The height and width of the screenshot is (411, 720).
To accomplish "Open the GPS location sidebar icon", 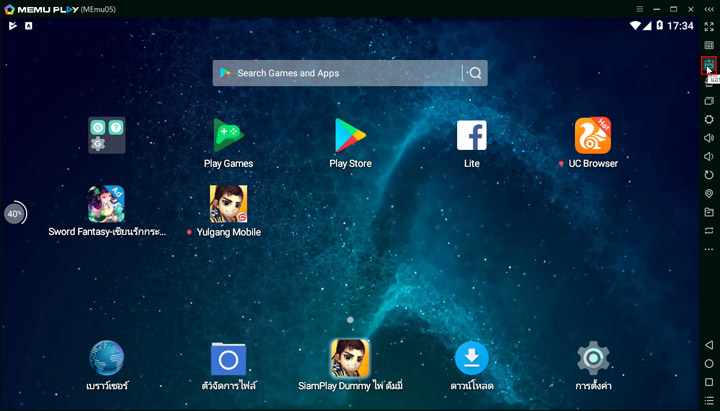I will 709,193.
